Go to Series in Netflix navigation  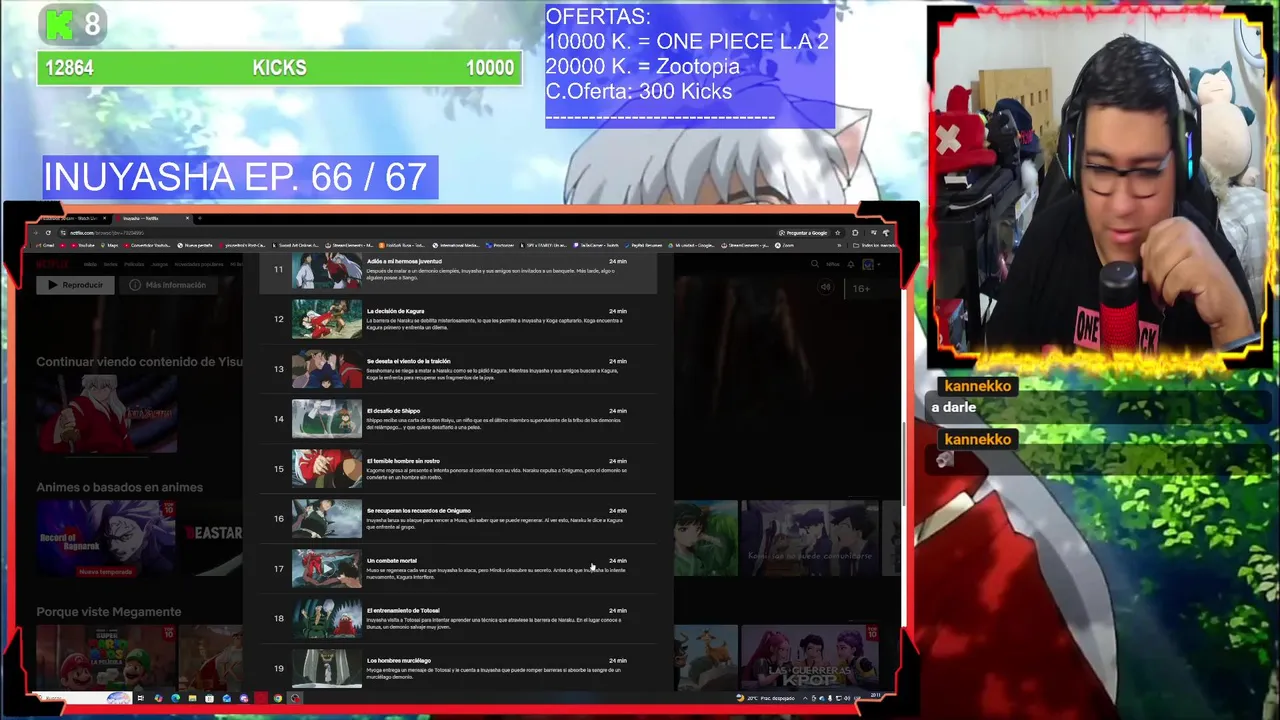(110, 264)
